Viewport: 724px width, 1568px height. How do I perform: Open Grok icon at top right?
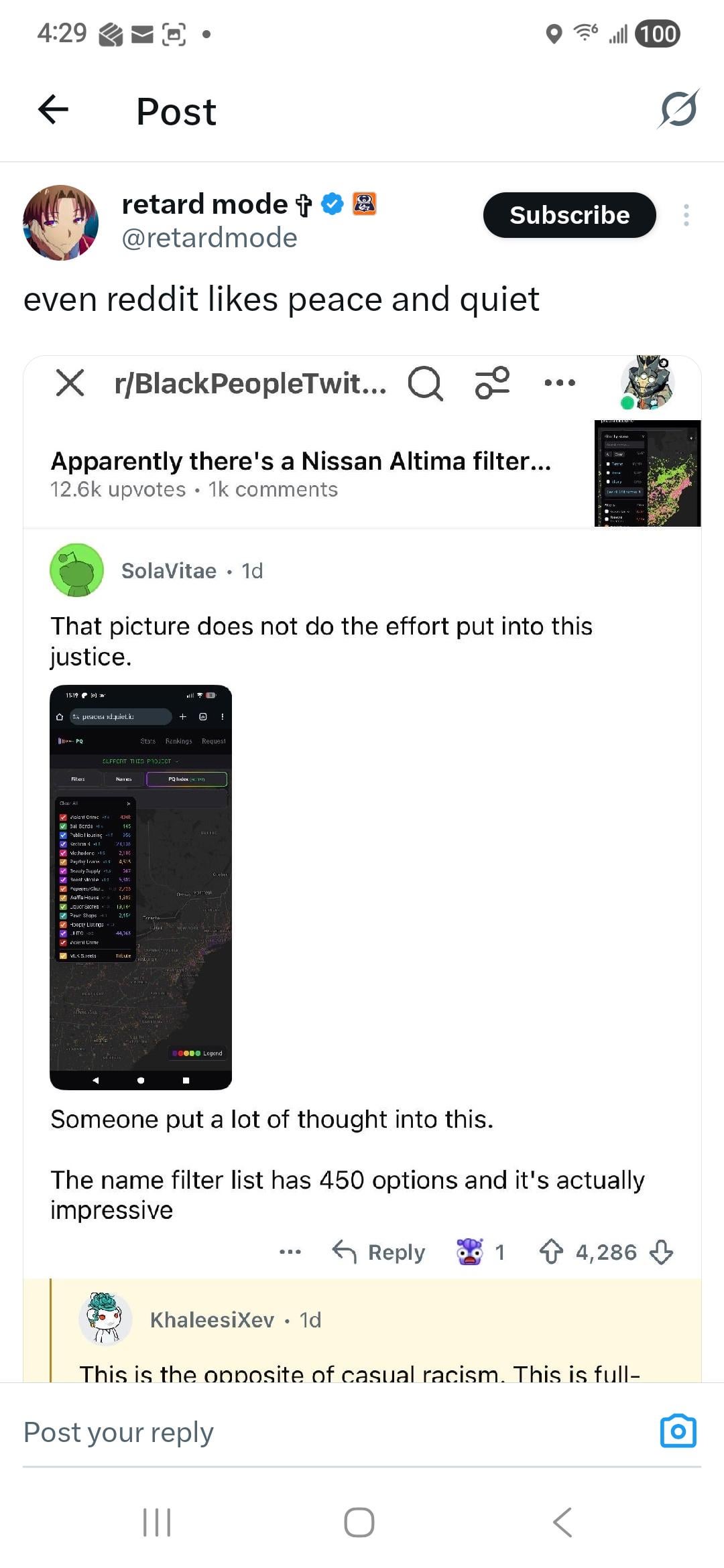(x=678, y=109)
